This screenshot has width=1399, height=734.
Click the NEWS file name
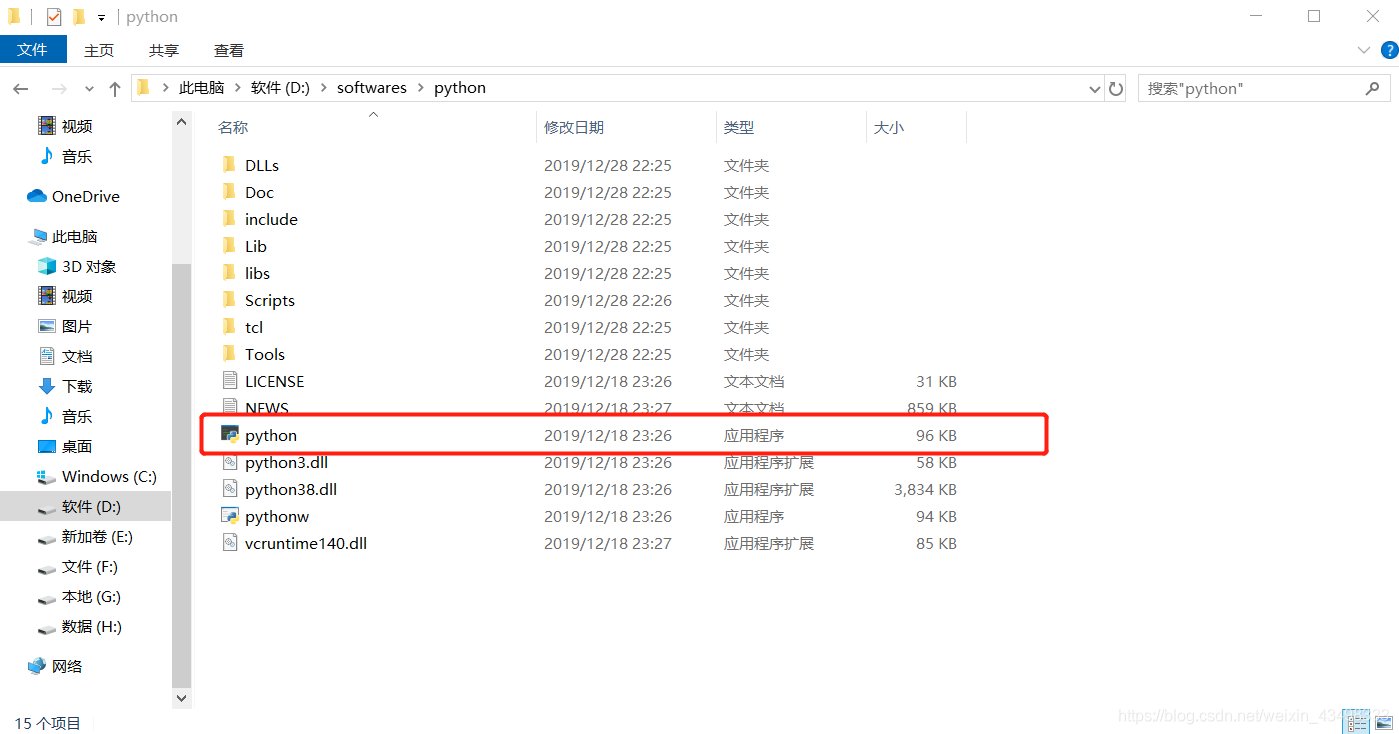click(267, 408)
